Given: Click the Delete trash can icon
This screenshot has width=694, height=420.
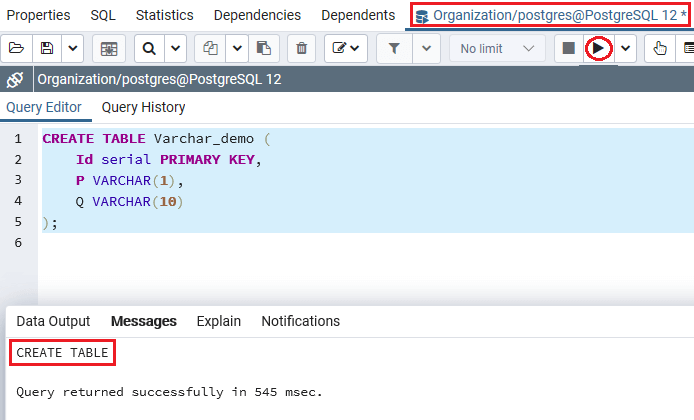Looking at the screenshot, I should click(301, 48).
